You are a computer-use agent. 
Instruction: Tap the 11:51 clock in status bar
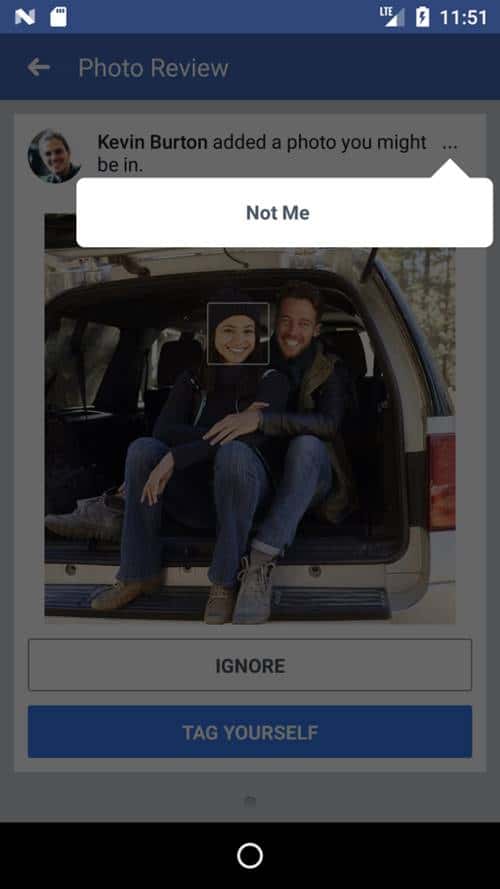tap(463, 18)
